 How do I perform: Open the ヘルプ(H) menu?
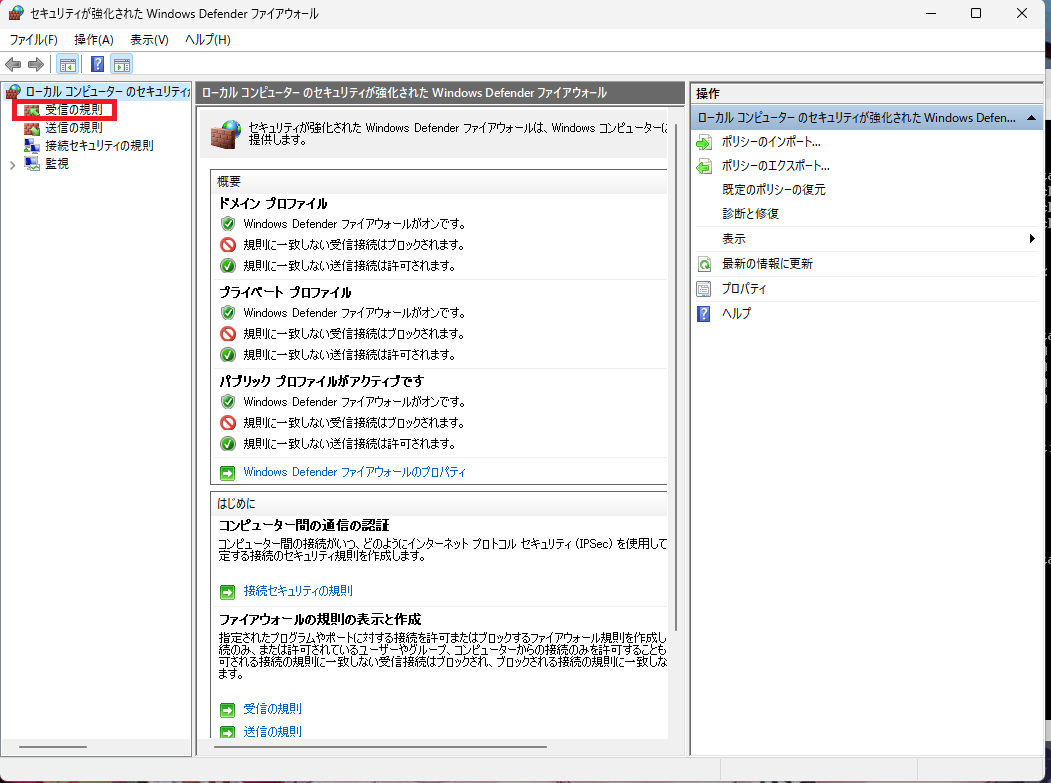(x=208, y=40)
